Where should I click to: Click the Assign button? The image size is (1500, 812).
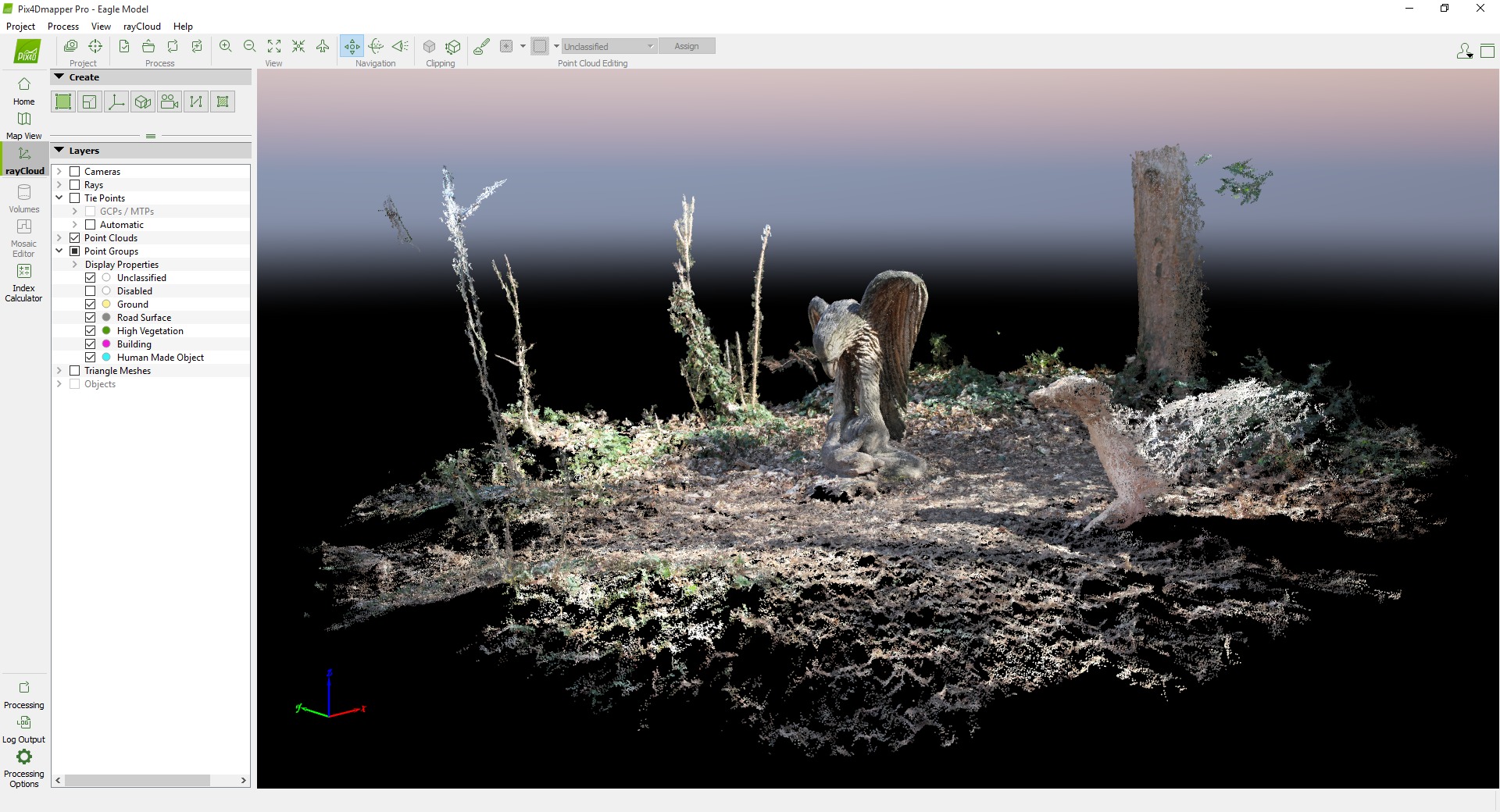pos(686,46)
